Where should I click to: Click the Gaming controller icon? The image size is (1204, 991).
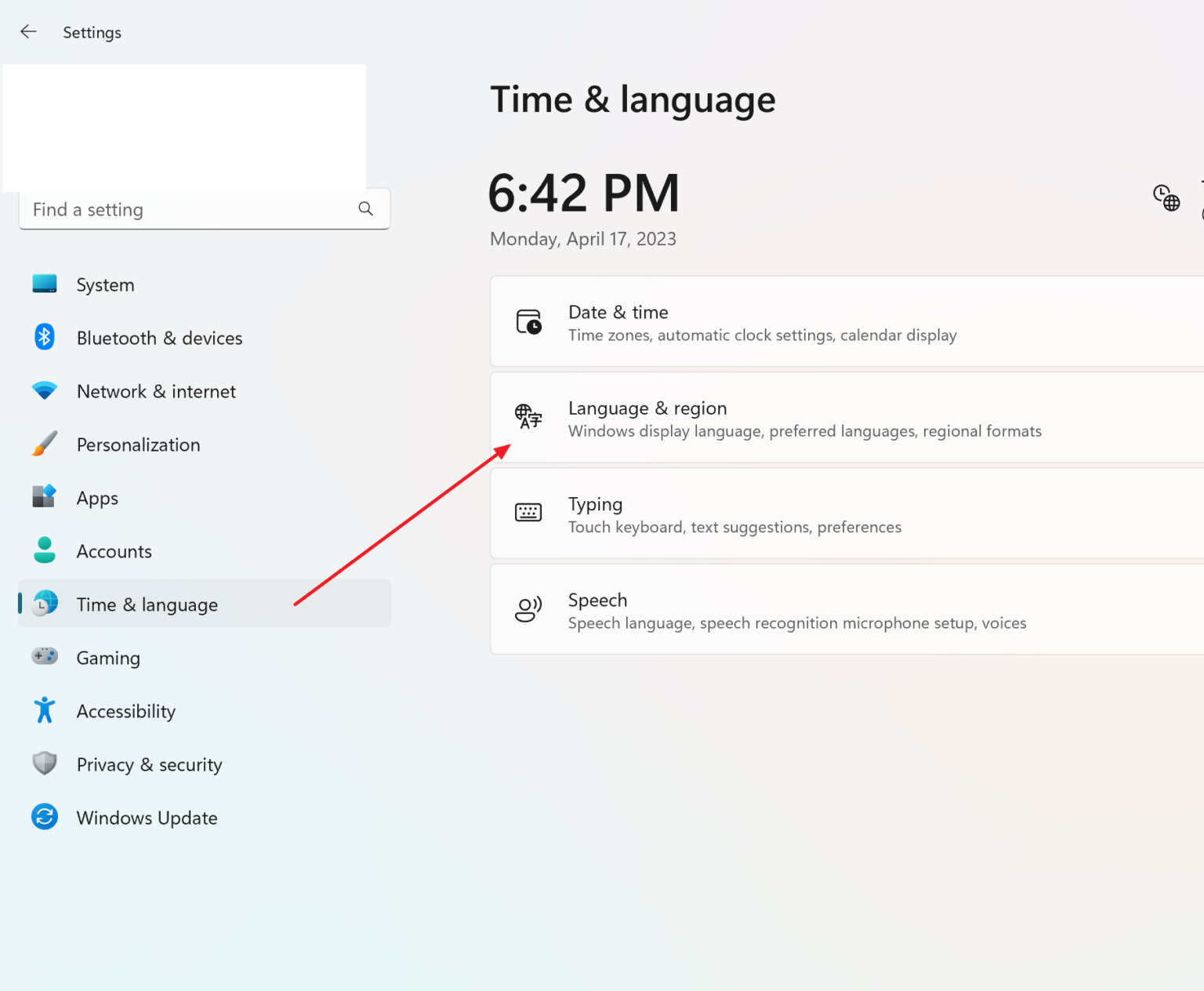pos(45,655)
